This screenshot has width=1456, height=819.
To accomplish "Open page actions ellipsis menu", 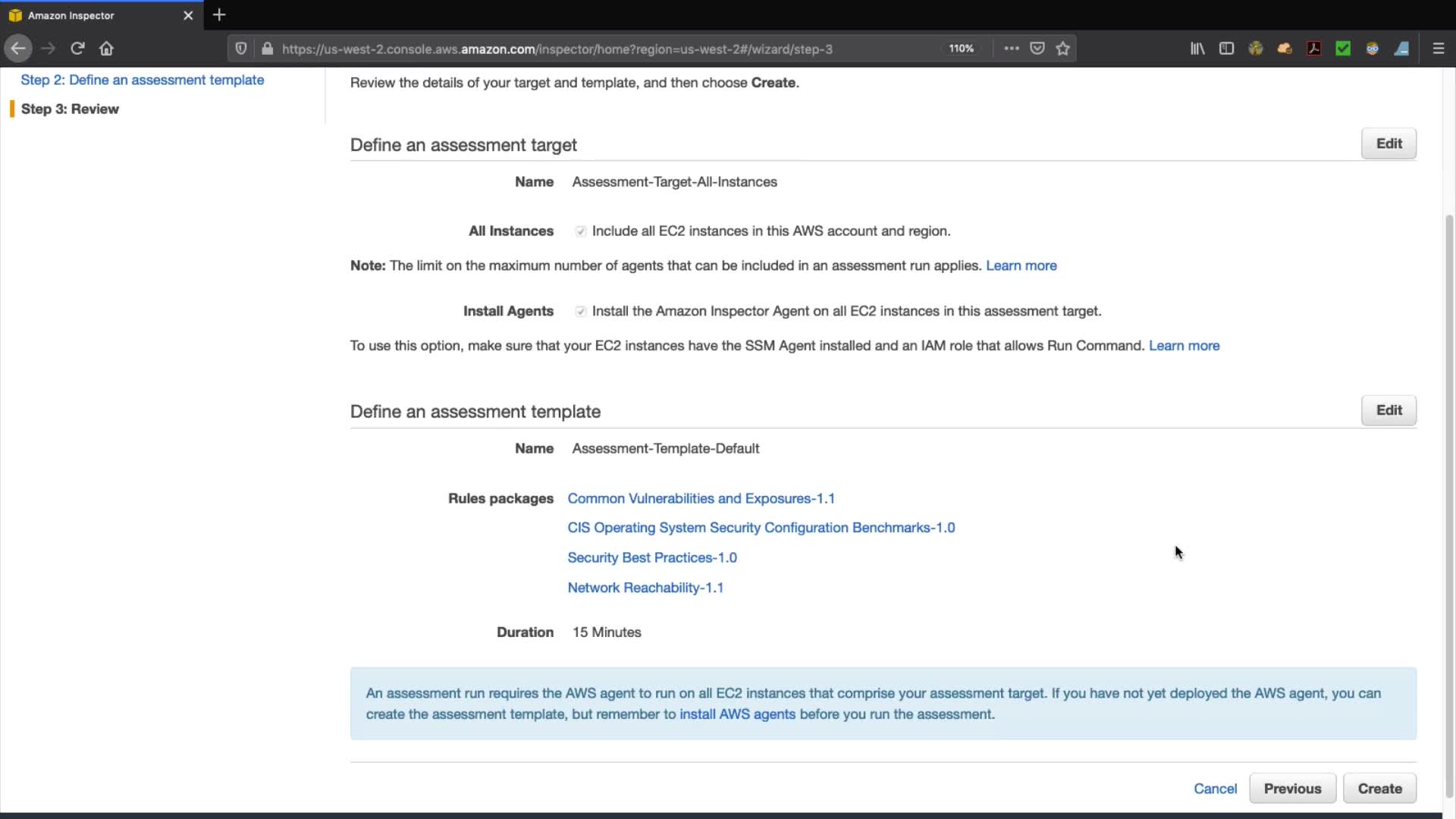I will coord(1012,49).
